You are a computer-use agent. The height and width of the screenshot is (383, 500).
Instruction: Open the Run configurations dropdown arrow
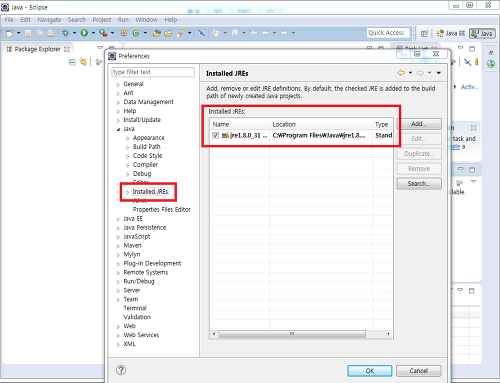[x=93, y=33]
